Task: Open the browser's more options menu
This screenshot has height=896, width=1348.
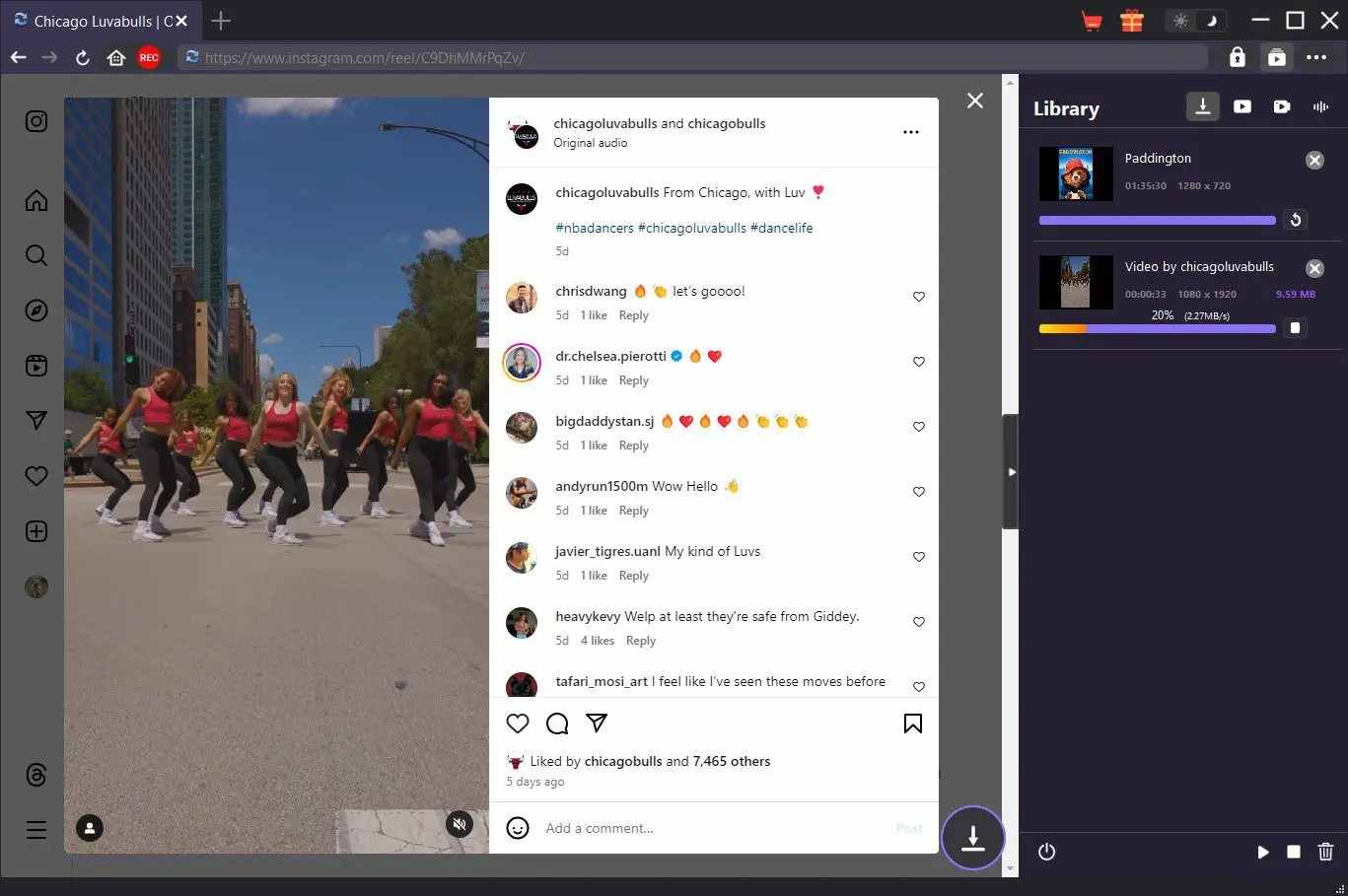Action: pos(1316,58)
